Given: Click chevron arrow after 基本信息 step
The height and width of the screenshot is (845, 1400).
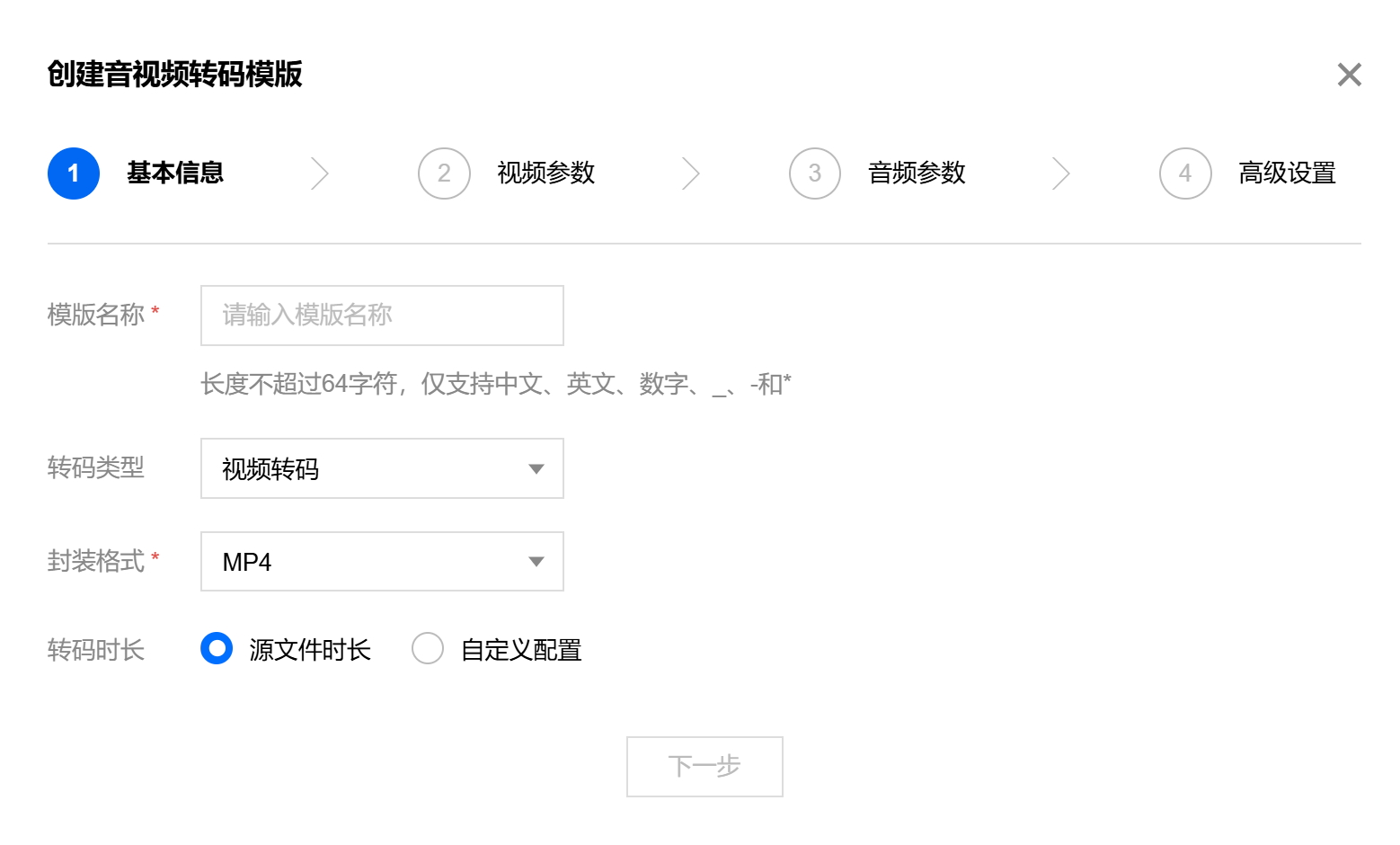Looking at the screenshot, I should (x=320, y=173).
